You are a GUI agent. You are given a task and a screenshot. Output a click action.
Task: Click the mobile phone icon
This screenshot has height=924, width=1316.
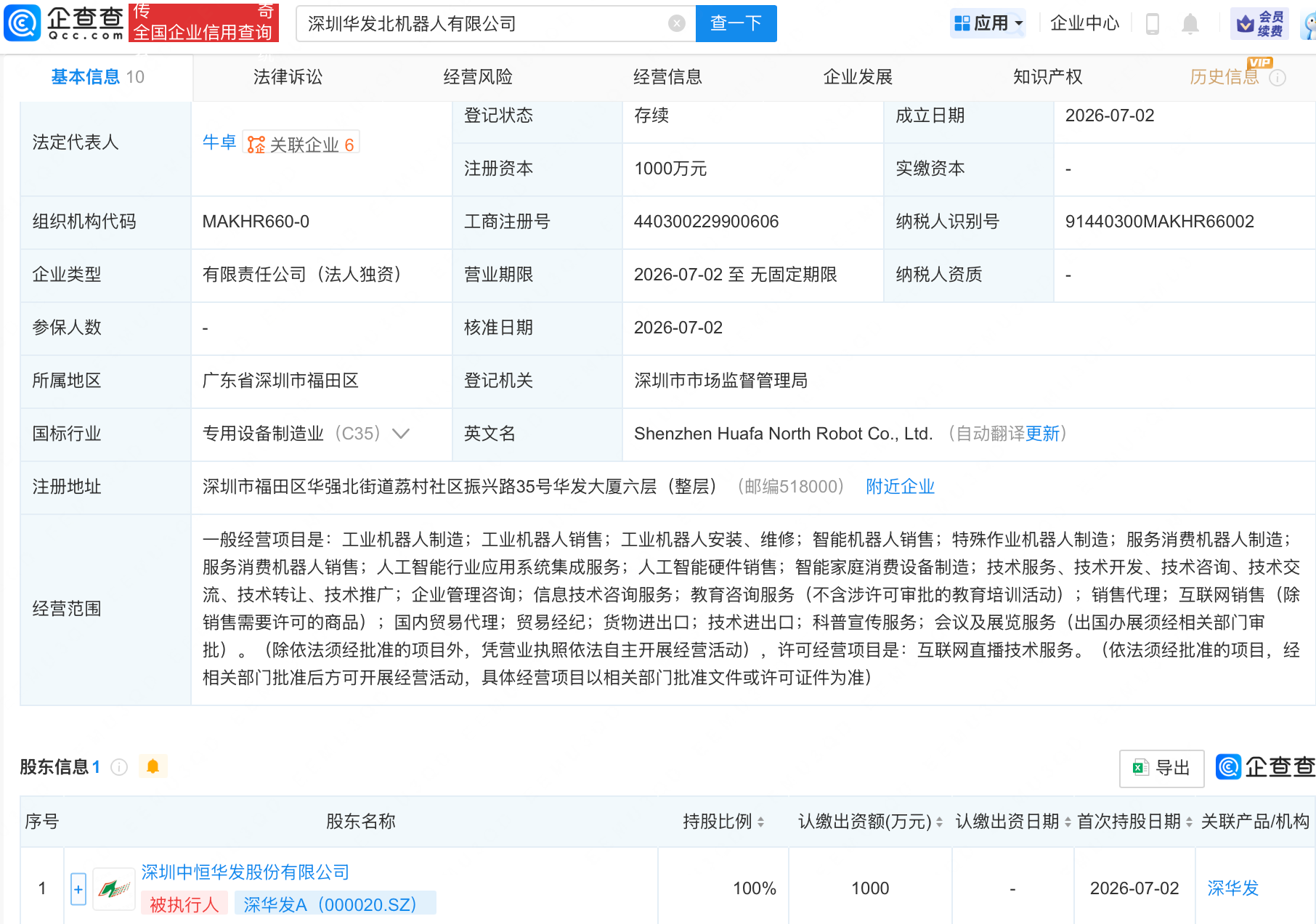pos(1152,24)
